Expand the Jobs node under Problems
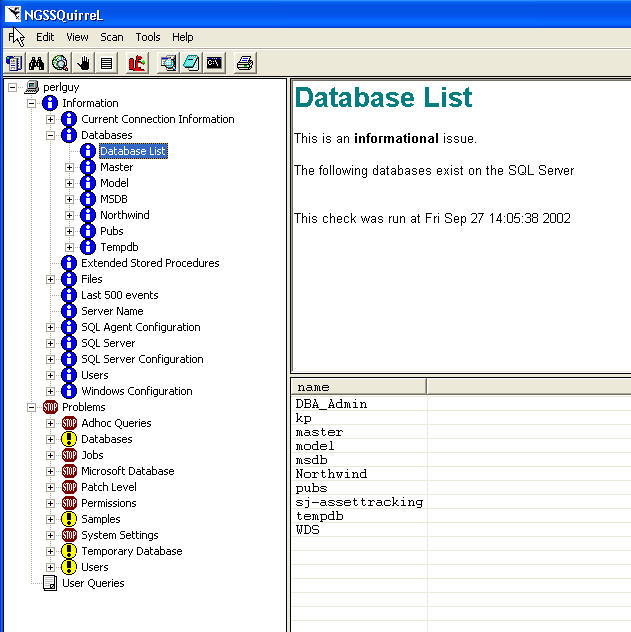Screen dimensions: 631x632 tap(50, 455)
